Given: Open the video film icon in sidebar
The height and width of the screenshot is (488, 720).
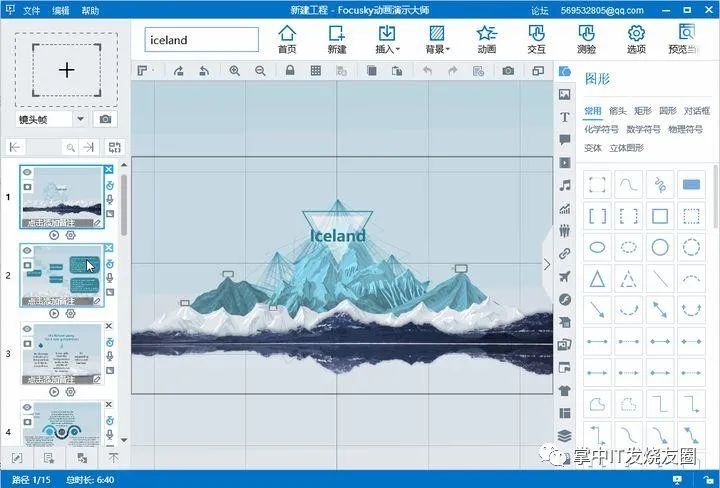Looking at the screenshot, I should pos(565,163).
